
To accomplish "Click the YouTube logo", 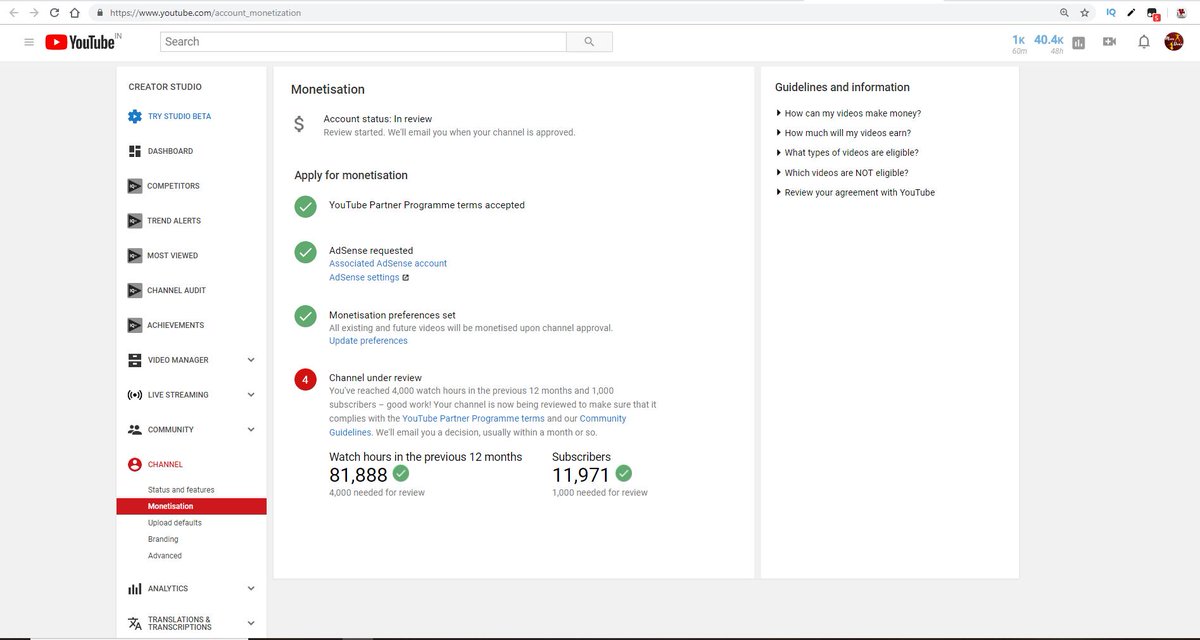I will pyautogui.click(x=82, y=42).
